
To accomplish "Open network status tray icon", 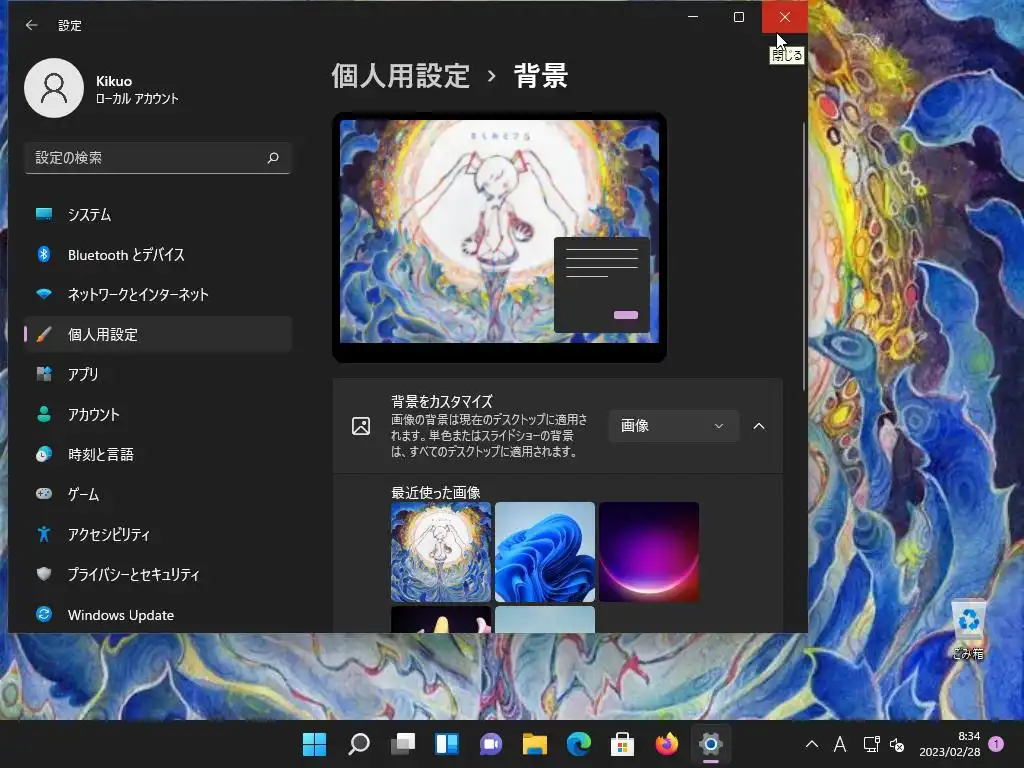I will pyautogui.click(x=871, y=744).
